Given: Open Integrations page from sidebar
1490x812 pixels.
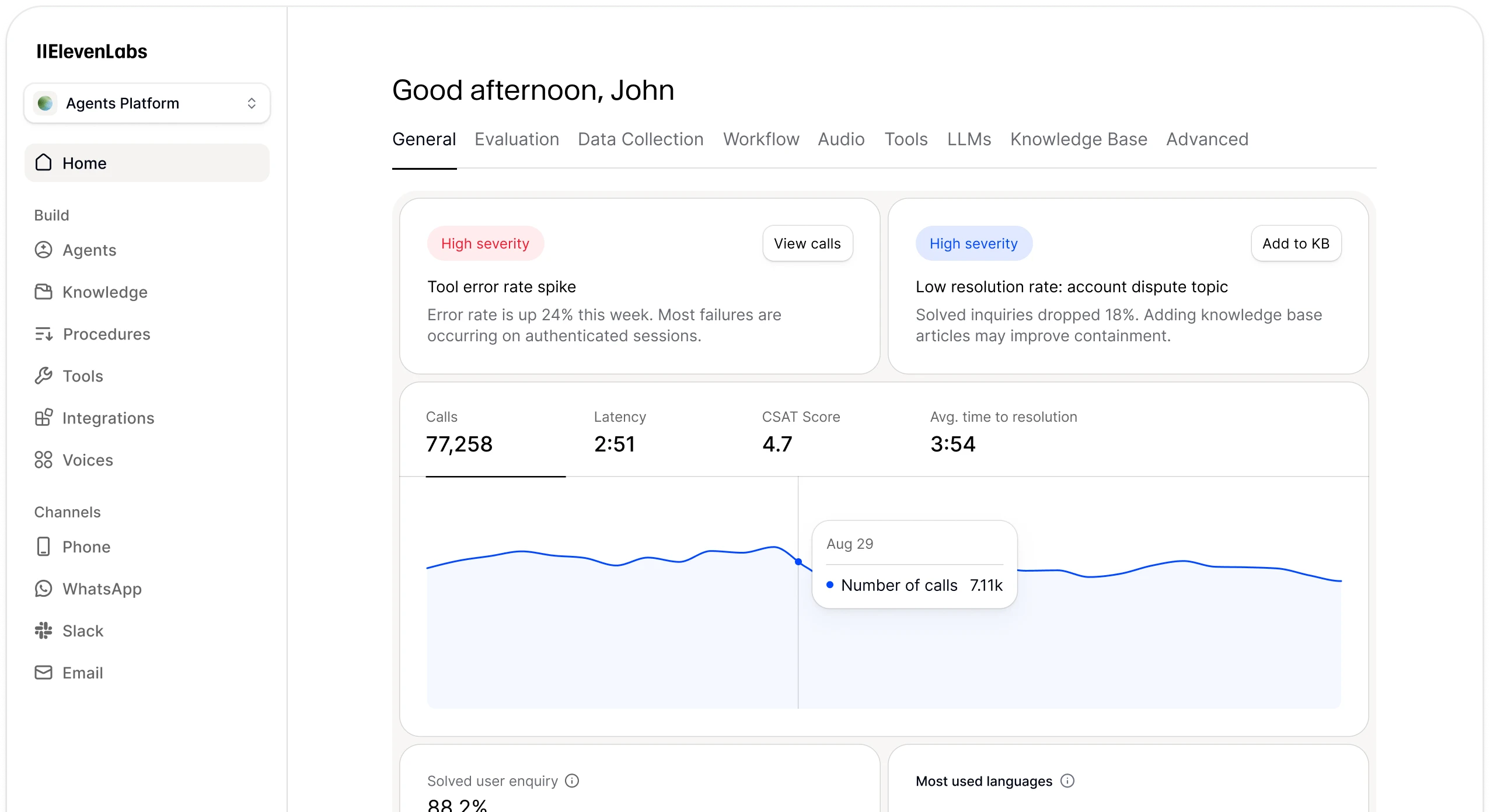Looking at the screenshot, I should [x=147, y=418].
